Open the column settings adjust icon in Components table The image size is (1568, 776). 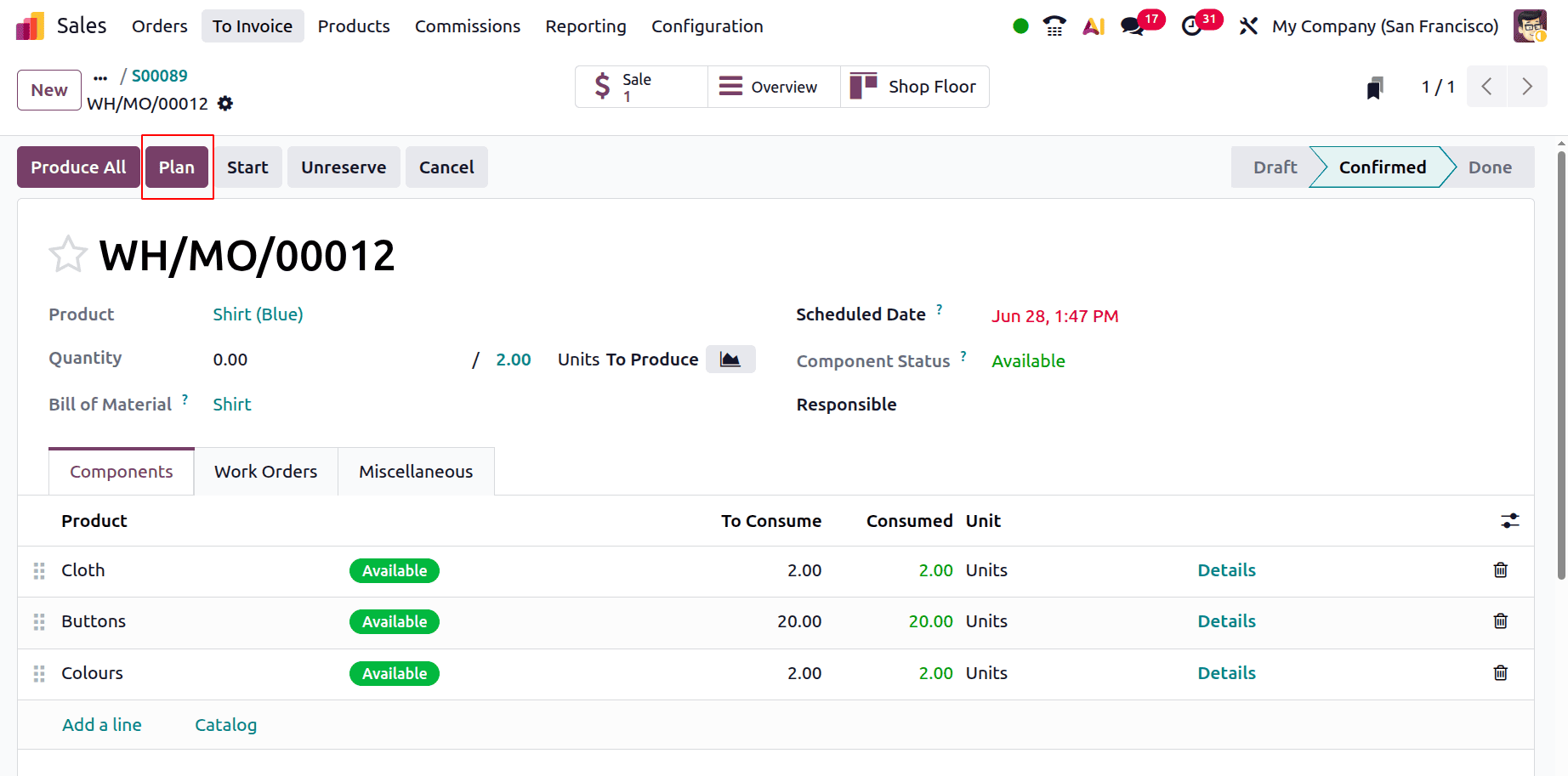(x=1510, y=520)
